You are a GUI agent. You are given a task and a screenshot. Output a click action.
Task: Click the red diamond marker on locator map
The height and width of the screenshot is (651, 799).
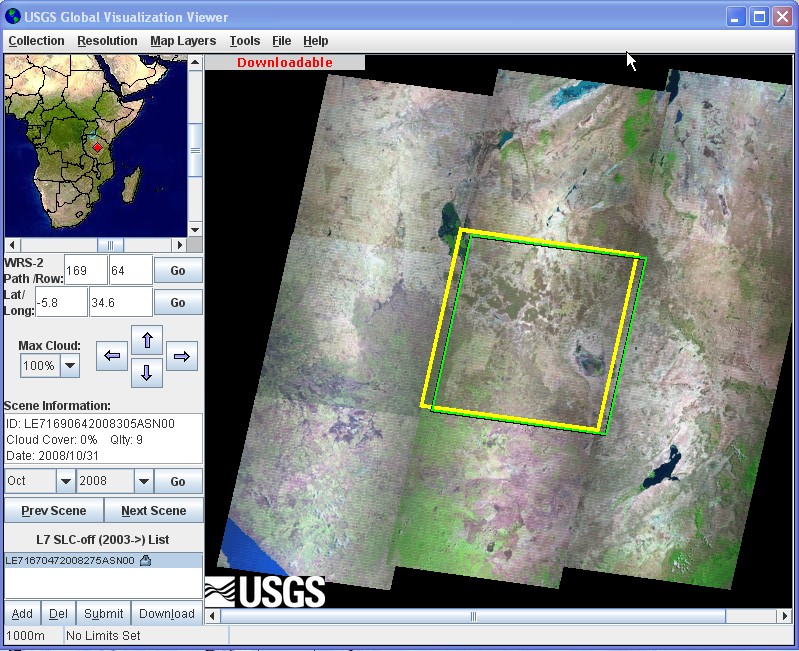[x=97, y=148]
